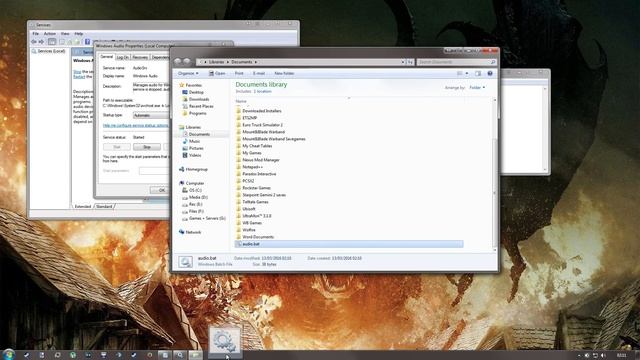The width and height of the screenshot is (640, 360).
Task: Switch to the Standard tab in Services
Action: (104, 207)
